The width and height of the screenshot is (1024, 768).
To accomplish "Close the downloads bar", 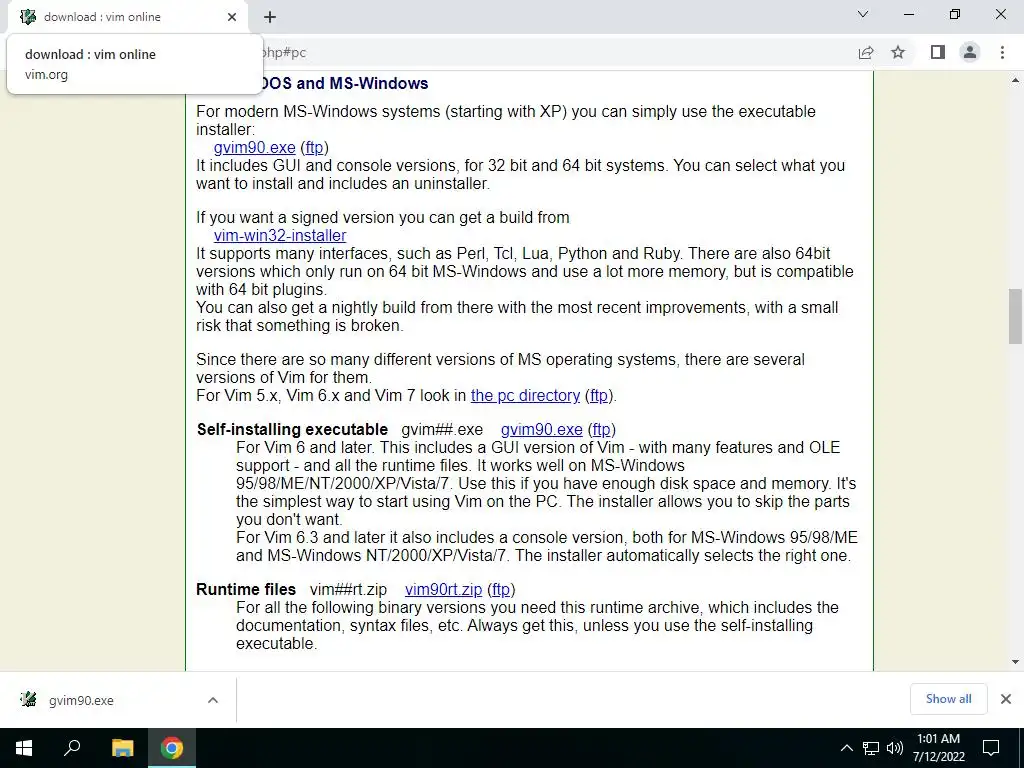I will [x=1006, y=699].
